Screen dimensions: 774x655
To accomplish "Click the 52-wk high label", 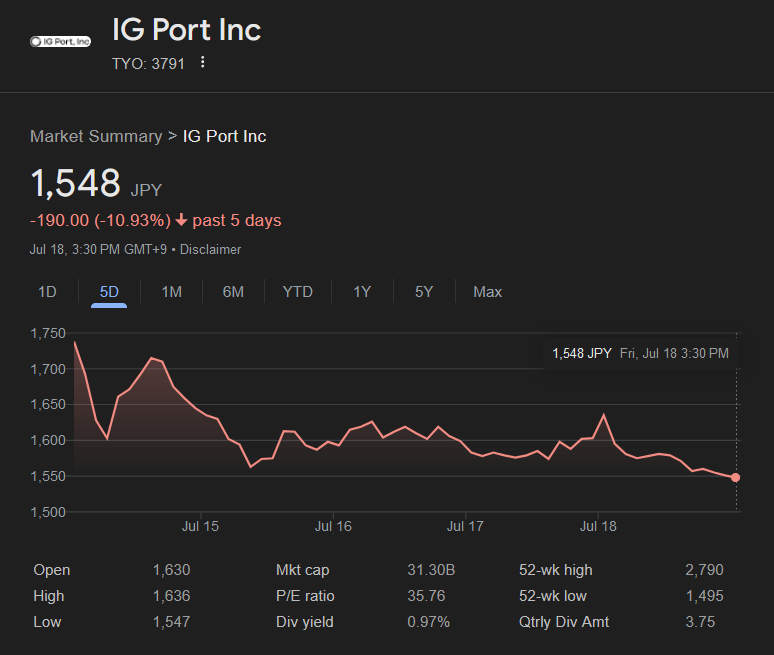I will (555, 570).
